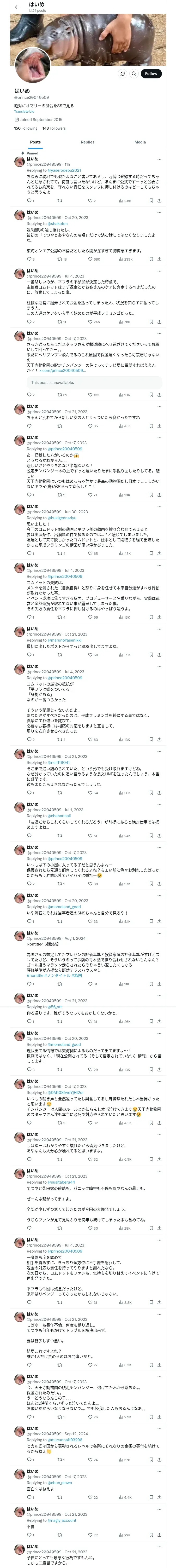The width and height of the screenshot is (176, 1568).
Task: Click the Translate bio link
Action: [x=24, y=111]
